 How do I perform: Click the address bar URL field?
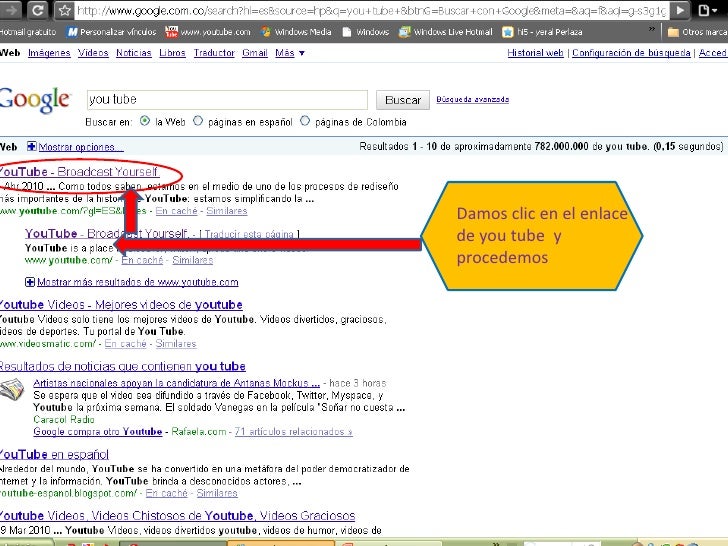tap(371, 10)
